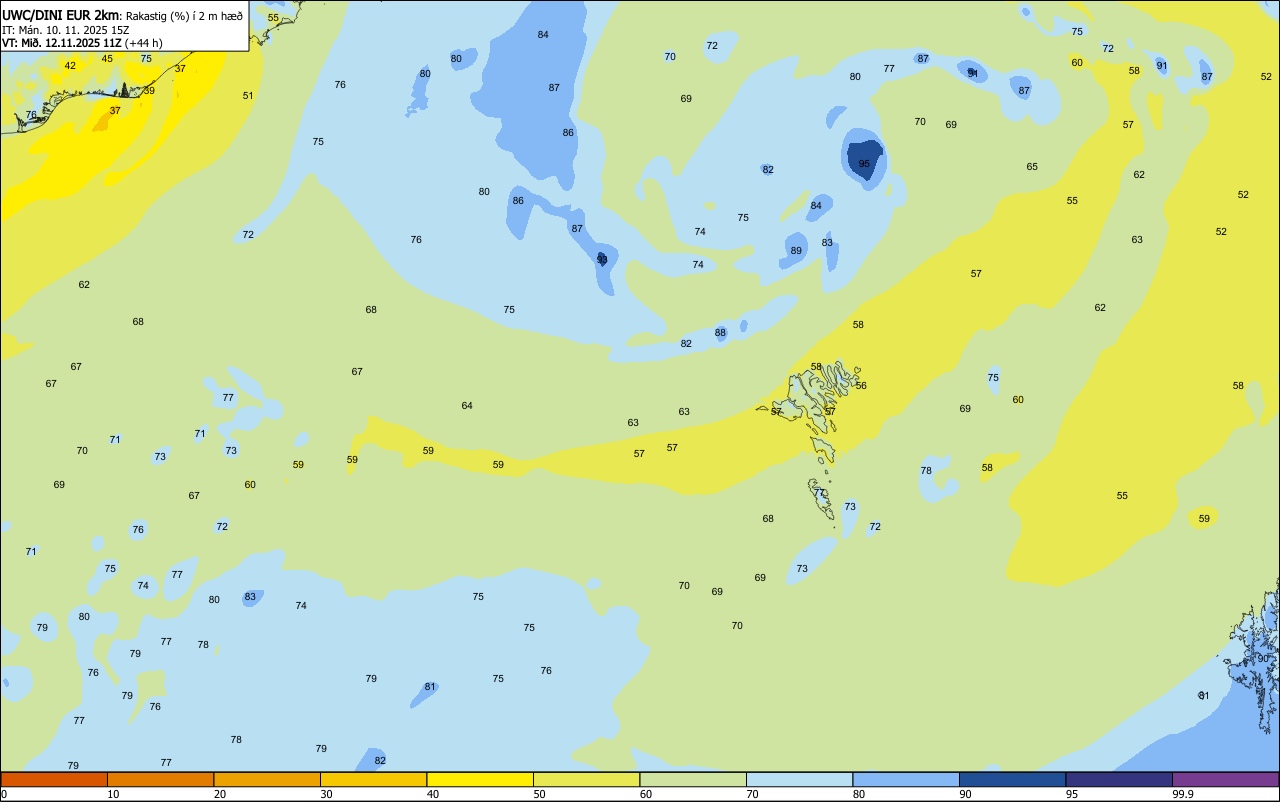Screen dimensions: 1280x802
Task: Select the 90–95 dark blue legend swatch
Action: coord(1012,779)
